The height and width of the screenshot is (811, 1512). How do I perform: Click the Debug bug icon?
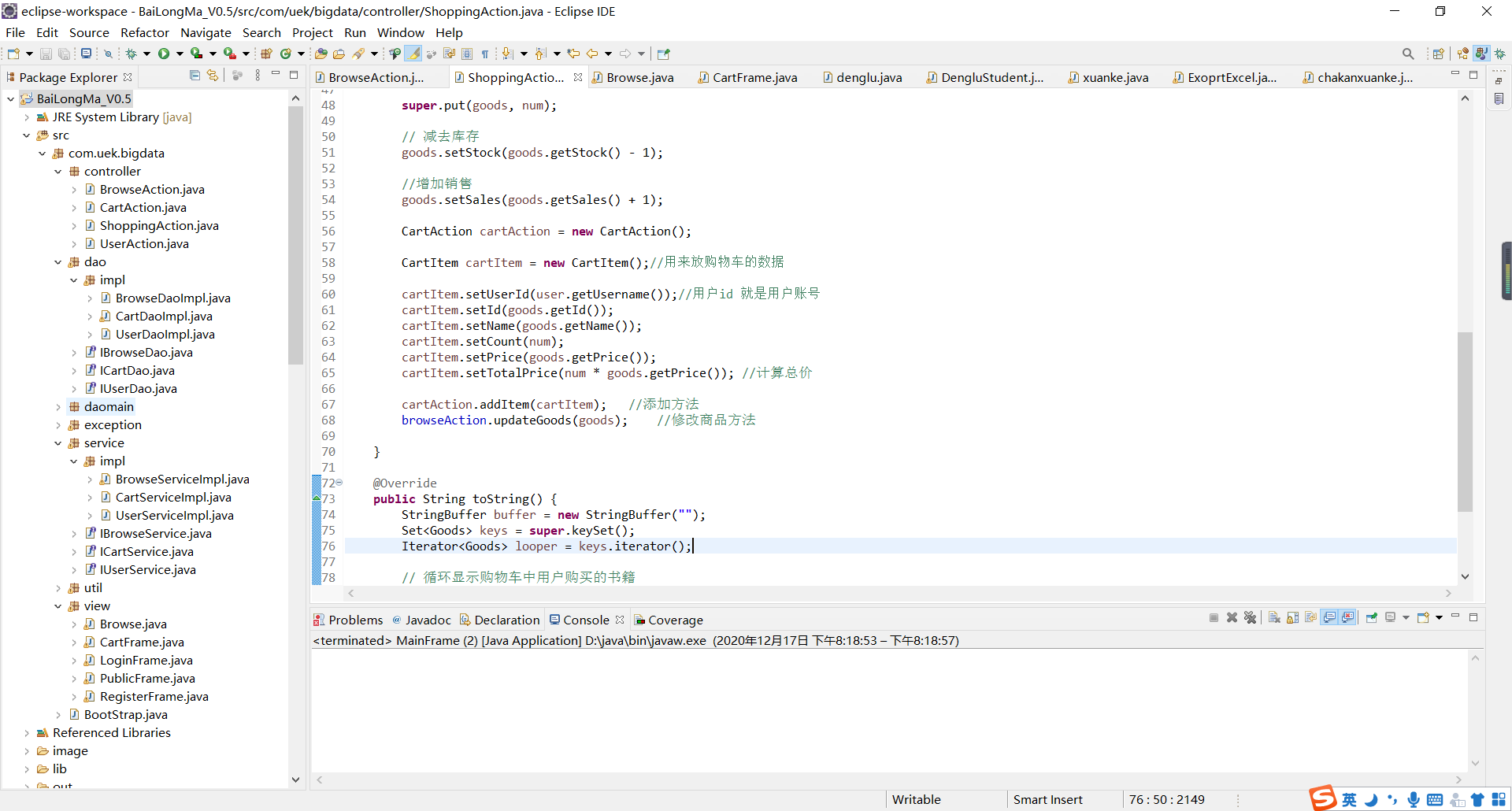pyautogui.click(x=131, y=54)
